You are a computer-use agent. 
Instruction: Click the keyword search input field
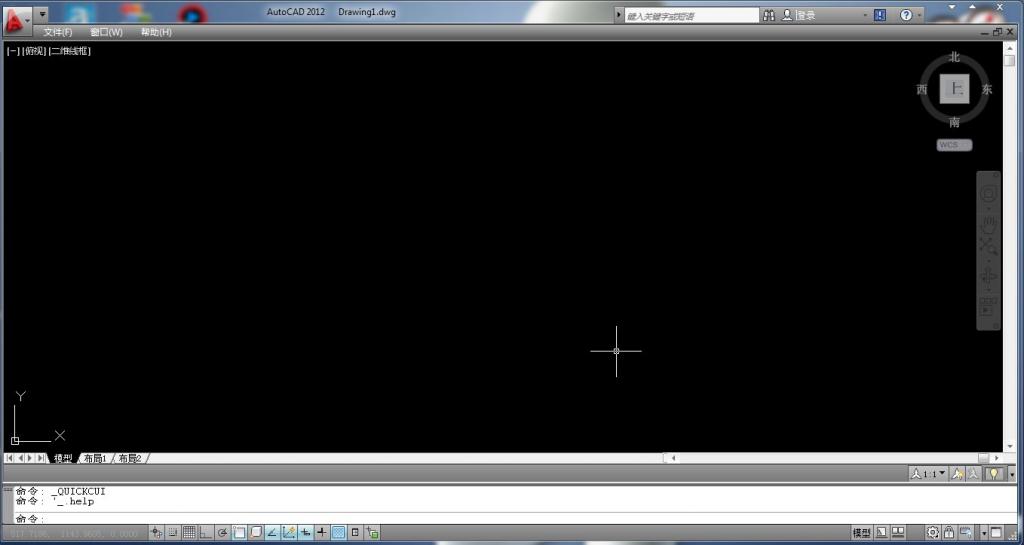tap(692, 16)
